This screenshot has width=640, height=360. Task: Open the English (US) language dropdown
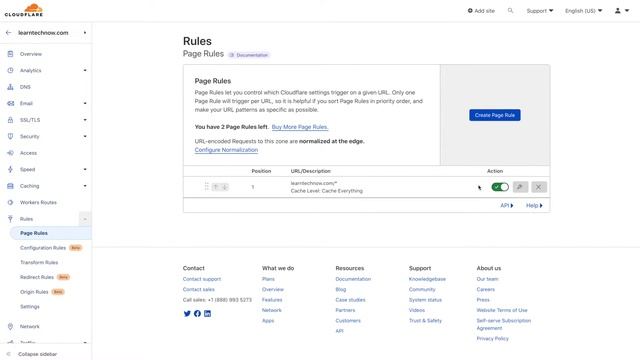pos(583,11)
